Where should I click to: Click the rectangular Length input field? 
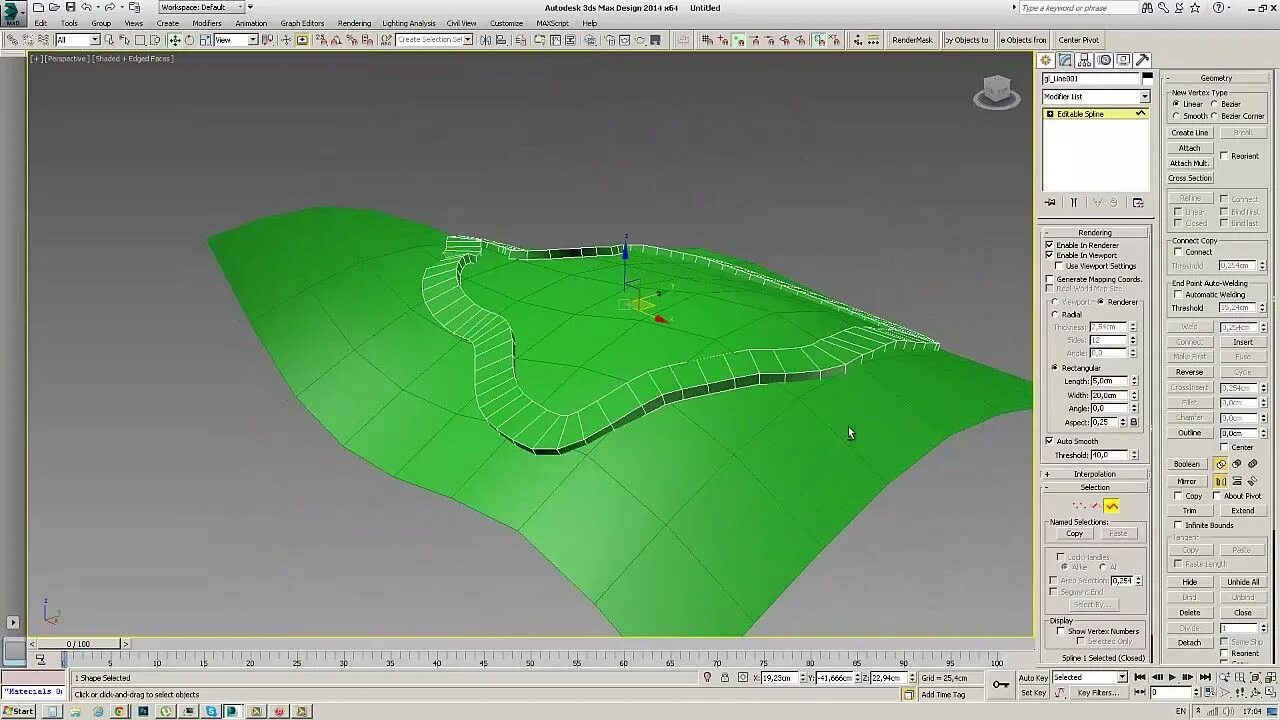pos(1109,381)
